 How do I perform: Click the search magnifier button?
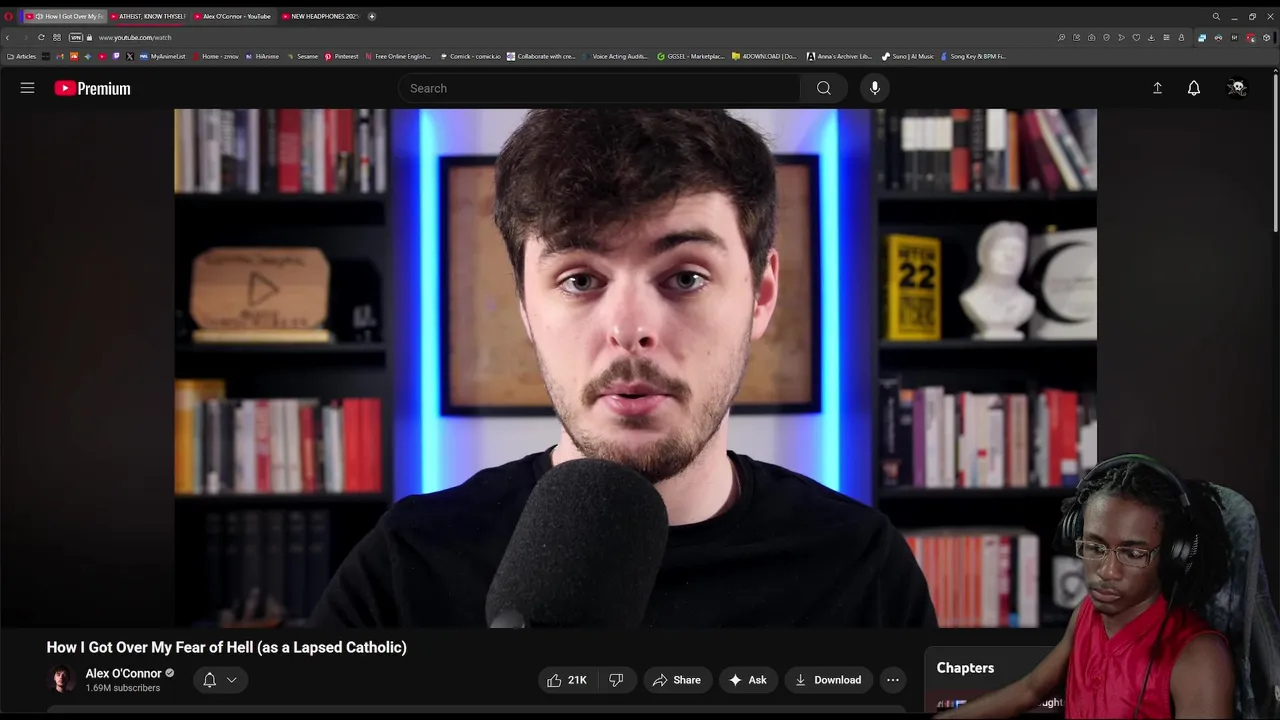[823, 88]
